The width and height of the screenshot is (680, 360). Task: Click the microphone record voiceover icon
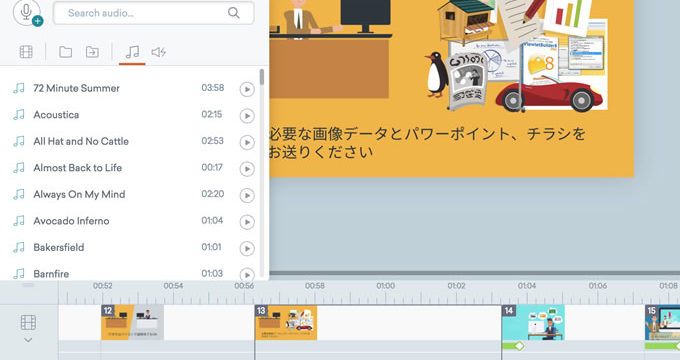click(27, 13)
